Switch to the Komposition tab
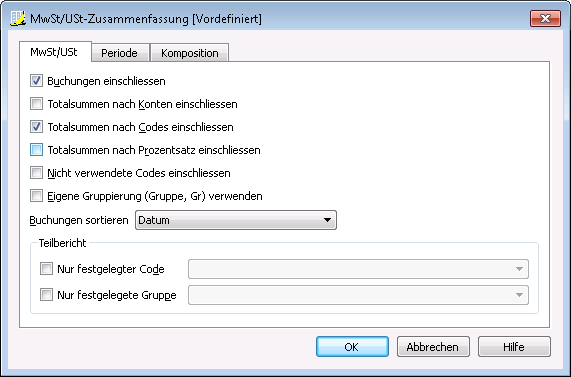 (190, 53)
